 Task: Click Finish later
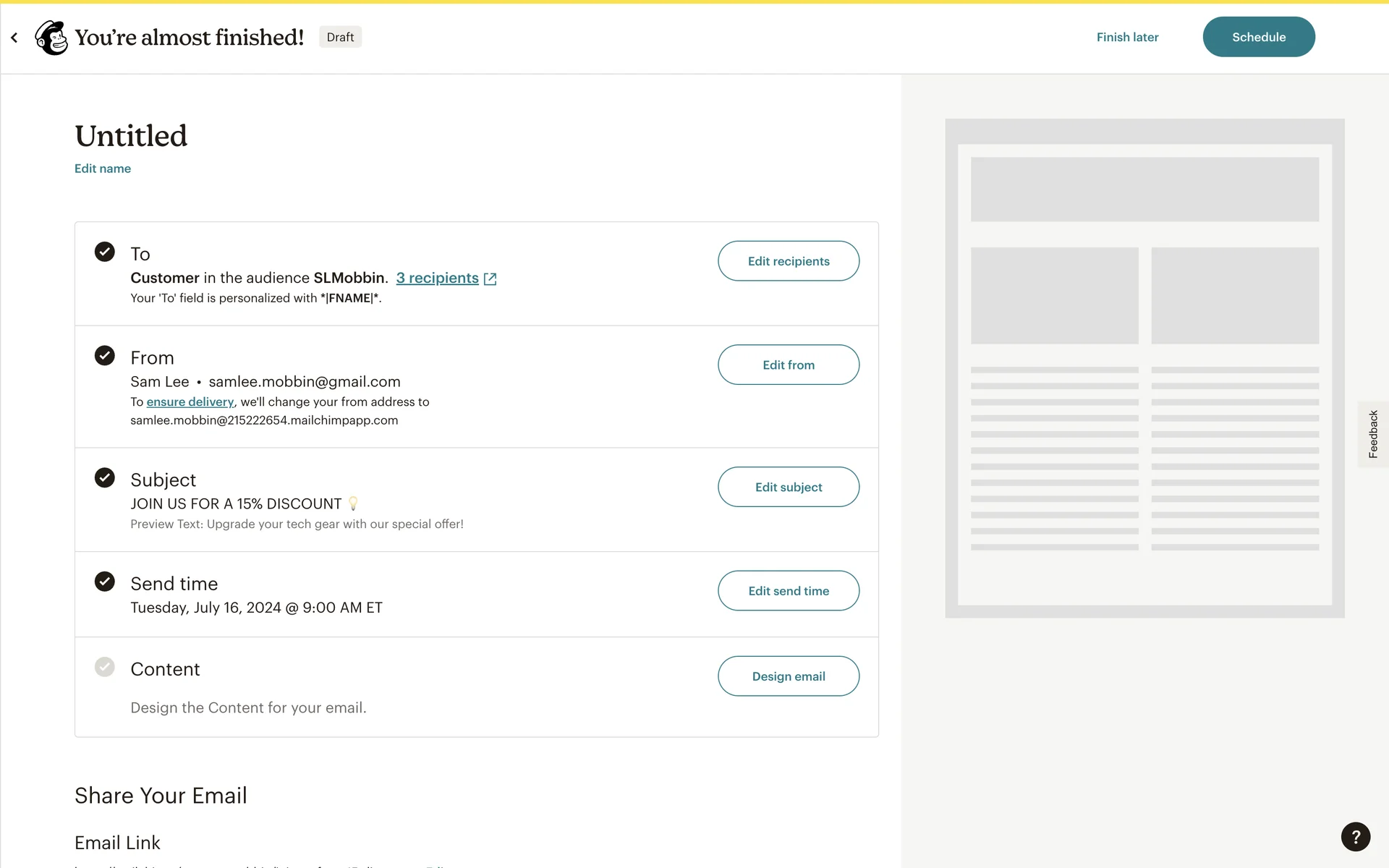(x=1127, y=37)
